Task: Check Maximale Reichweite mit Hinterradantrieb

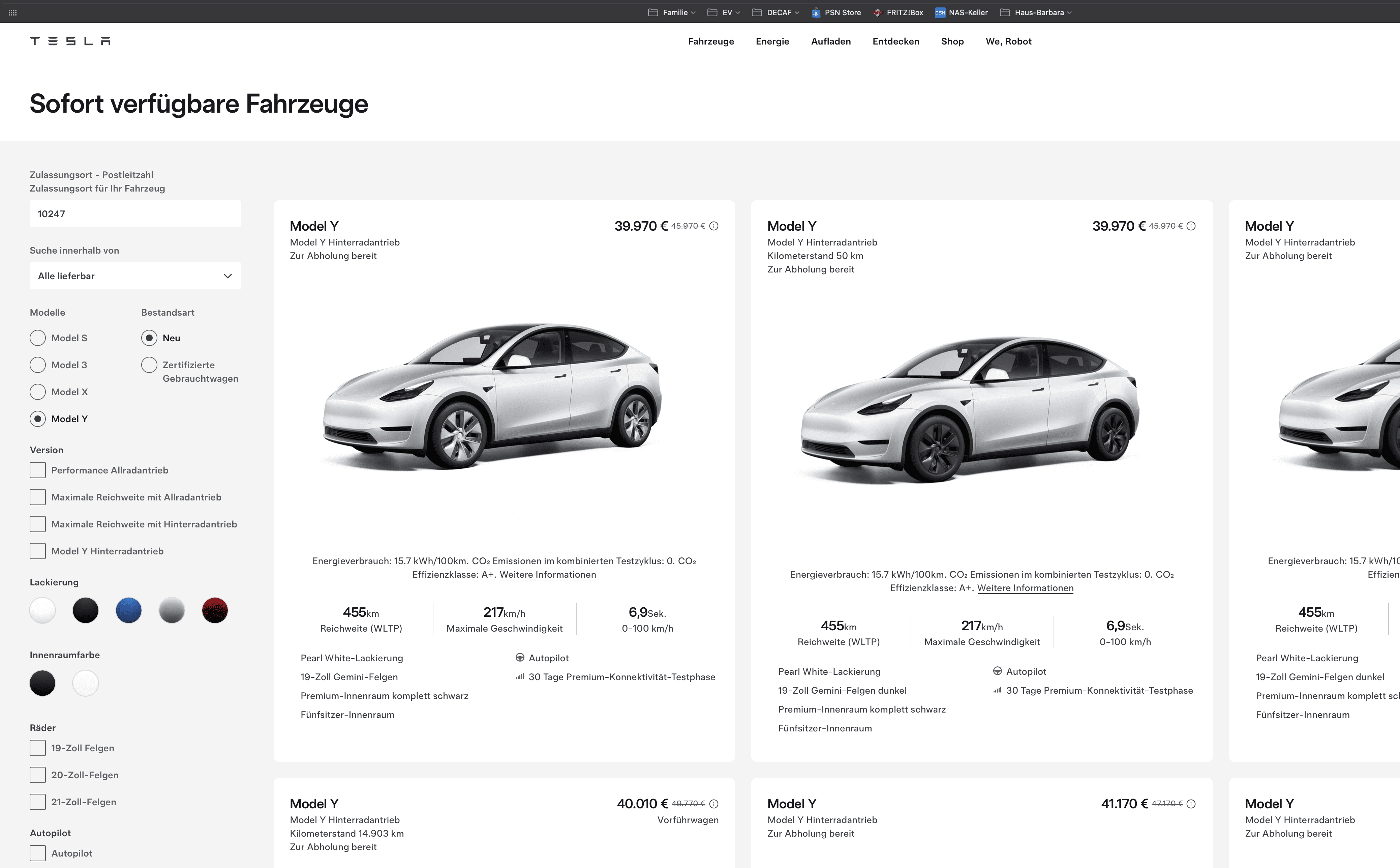Action: [38, 524]
